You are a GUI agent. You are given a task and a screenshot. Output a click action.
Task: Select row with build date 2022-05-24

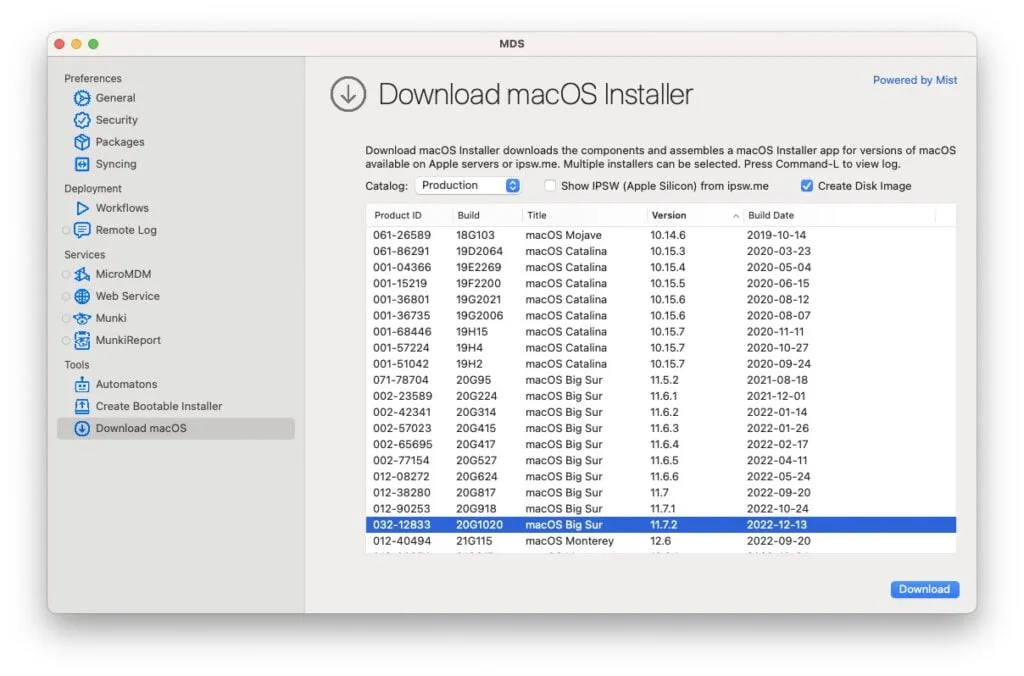point(661,477)
